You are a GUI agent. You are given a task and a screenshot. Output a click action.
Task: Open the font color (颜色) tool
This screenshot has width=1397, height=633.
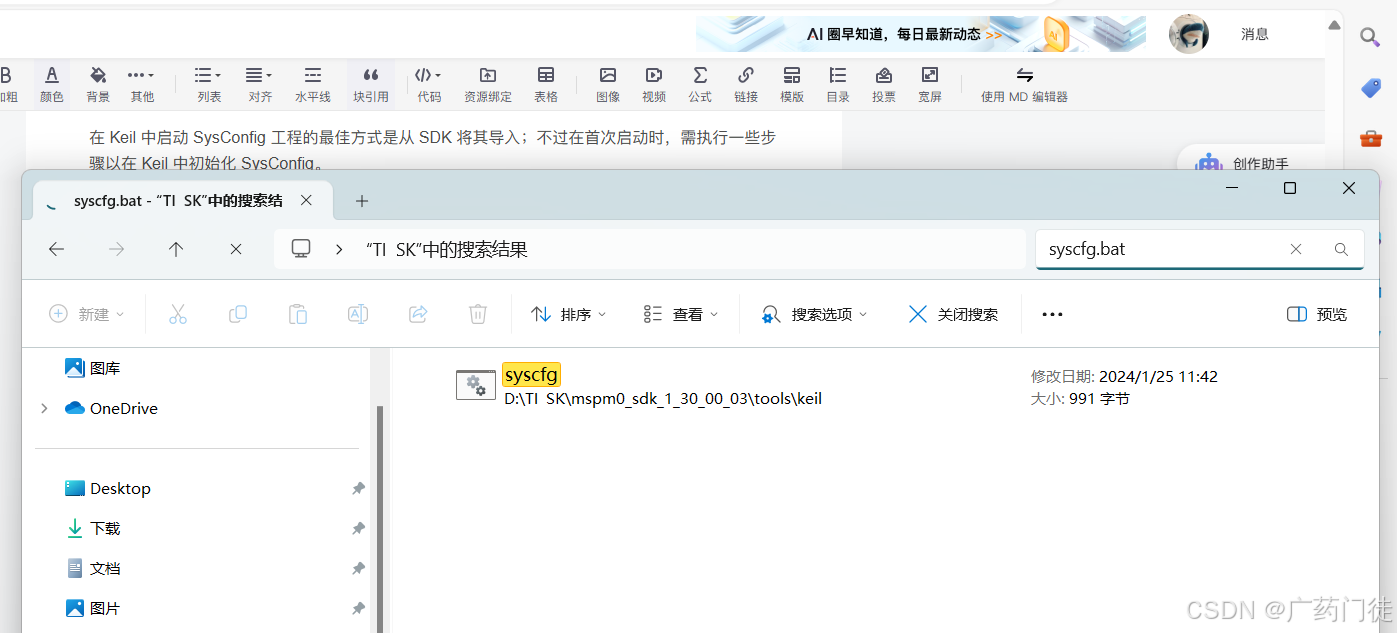coord(52,84)
